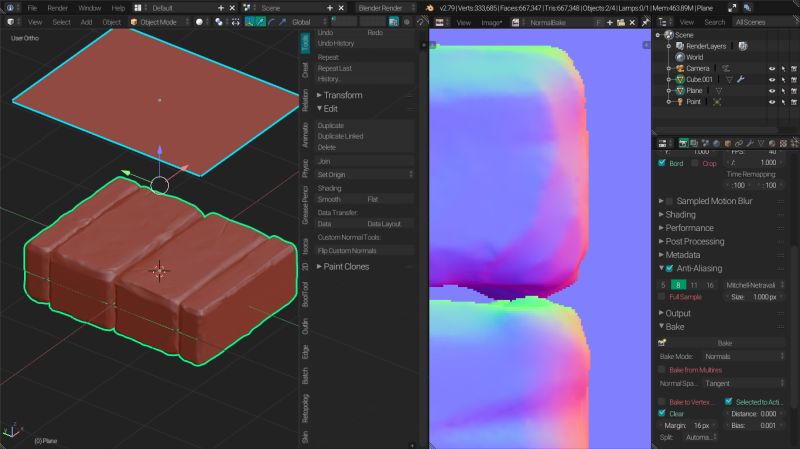This screenshot has height=449, width=800.
Task: Uncheck the Bord checkbox
Action: coord(662,163)
